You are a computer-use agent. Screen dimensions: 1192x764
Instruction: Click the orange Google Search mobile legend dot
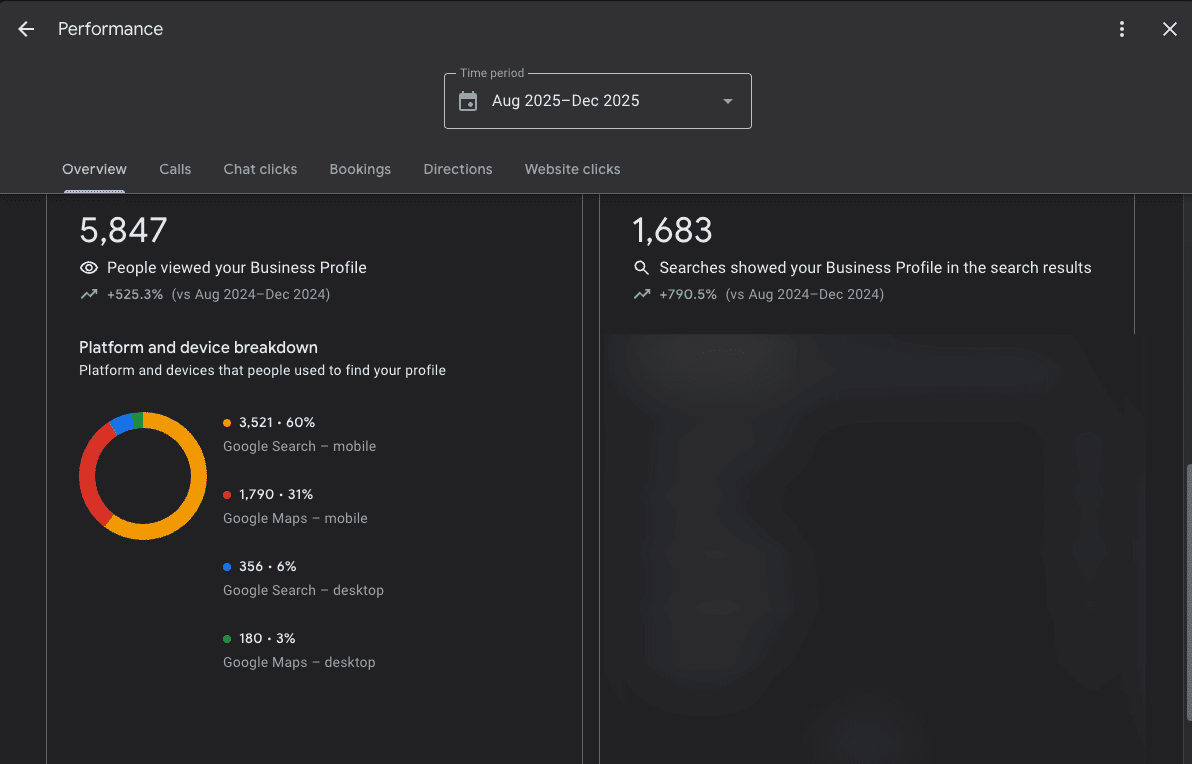[227, 423]
